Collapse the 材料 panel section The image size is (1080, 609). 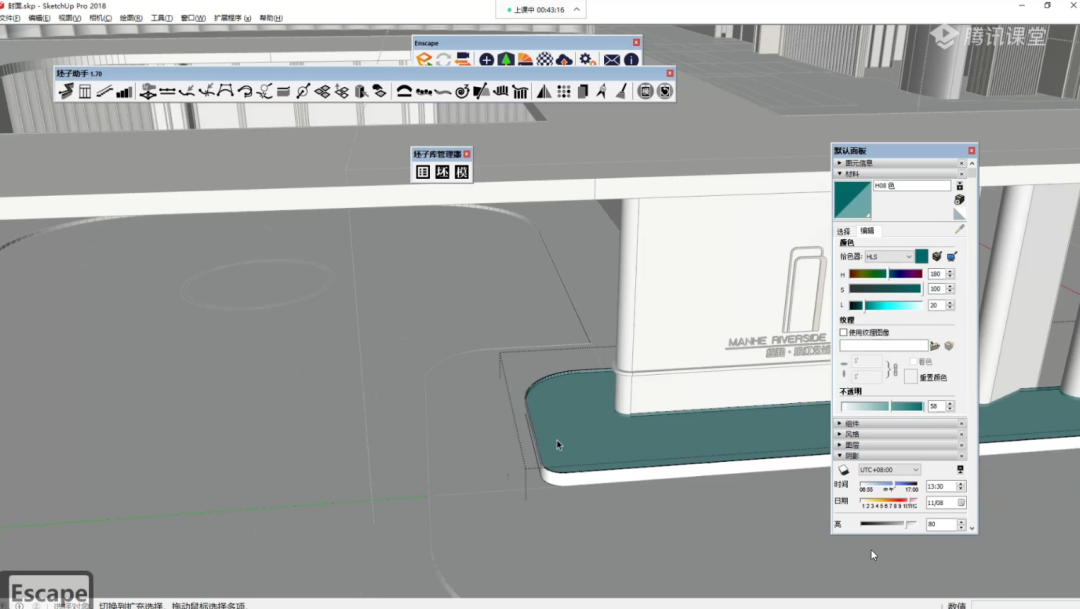tap(898, 174)
